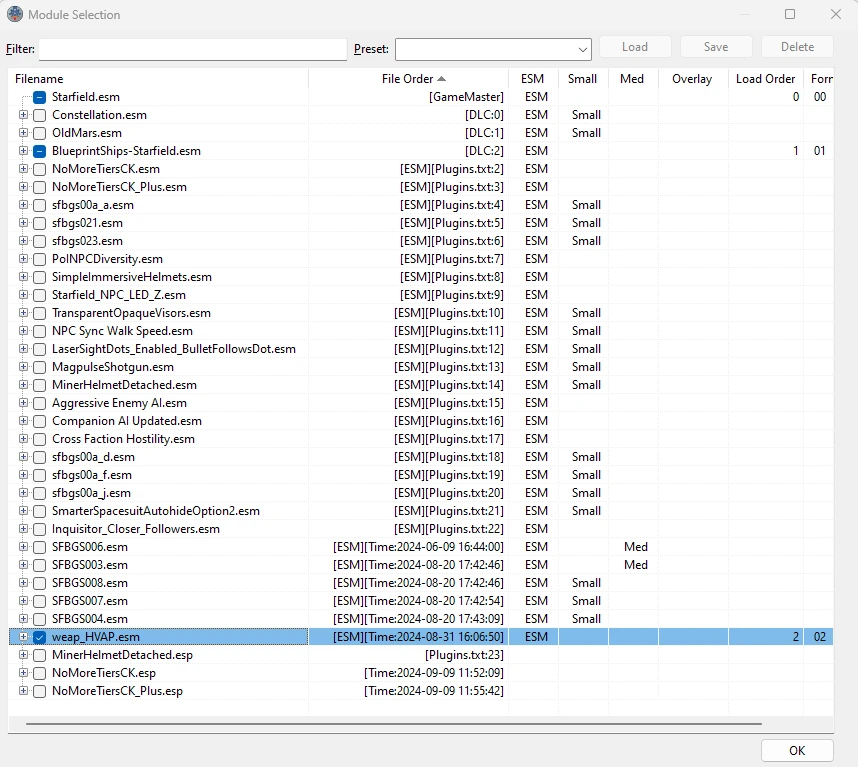The height and width of the screenshot is (767, 858).
Task: Select the NoMoreTiersCK_Plus.esp row
Action: coord(421,691)
